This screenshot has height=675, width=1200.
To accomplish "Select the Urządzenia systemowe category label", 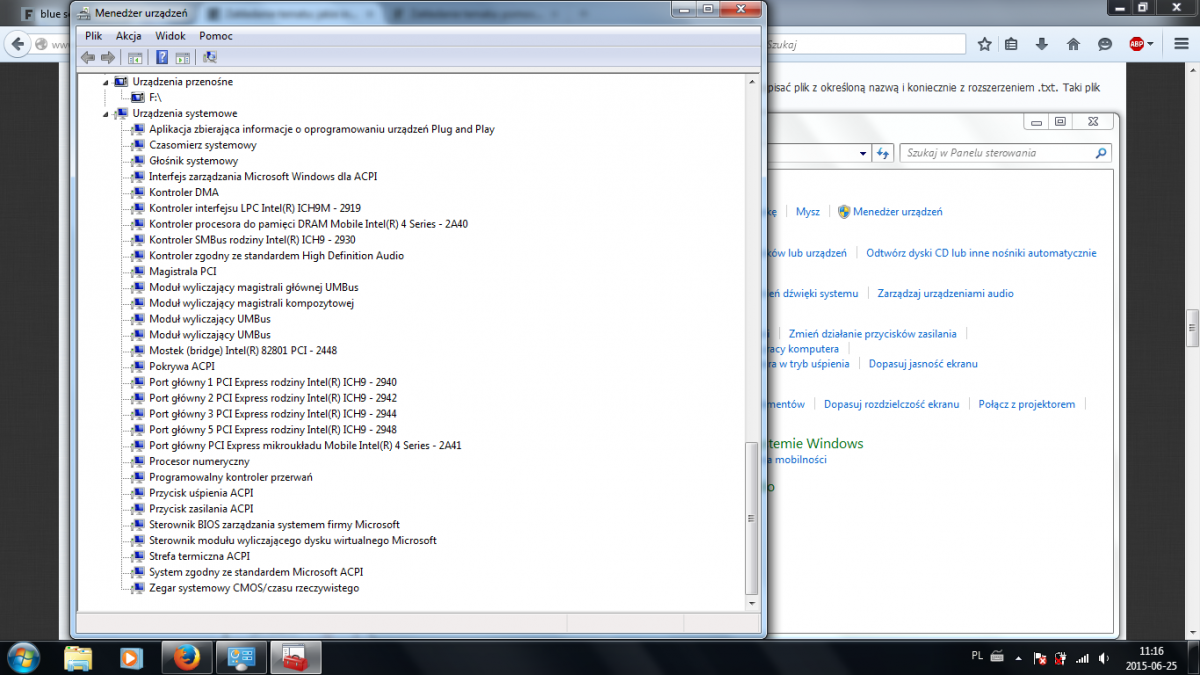I will pos(185,113).
